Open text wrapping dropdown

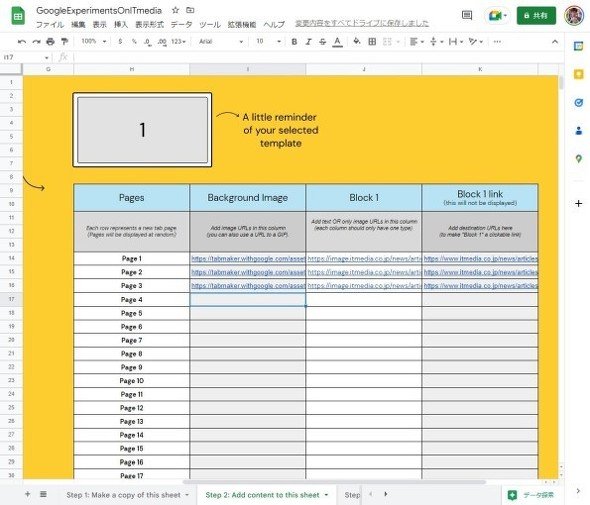456,42
